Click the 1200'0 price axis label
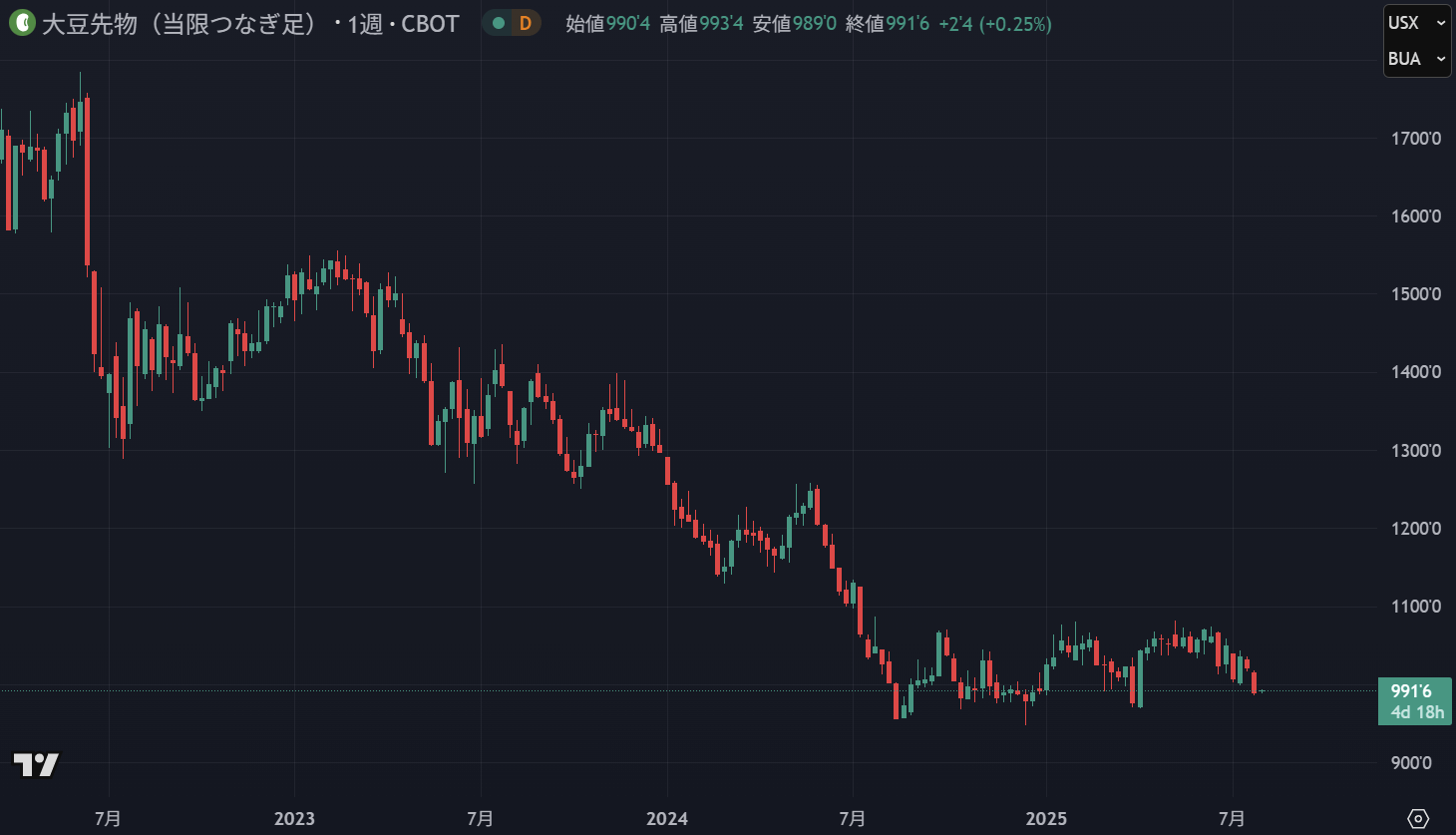Image resolution: width=1456 pixels, height=835 pixels. pos(1416,529)
